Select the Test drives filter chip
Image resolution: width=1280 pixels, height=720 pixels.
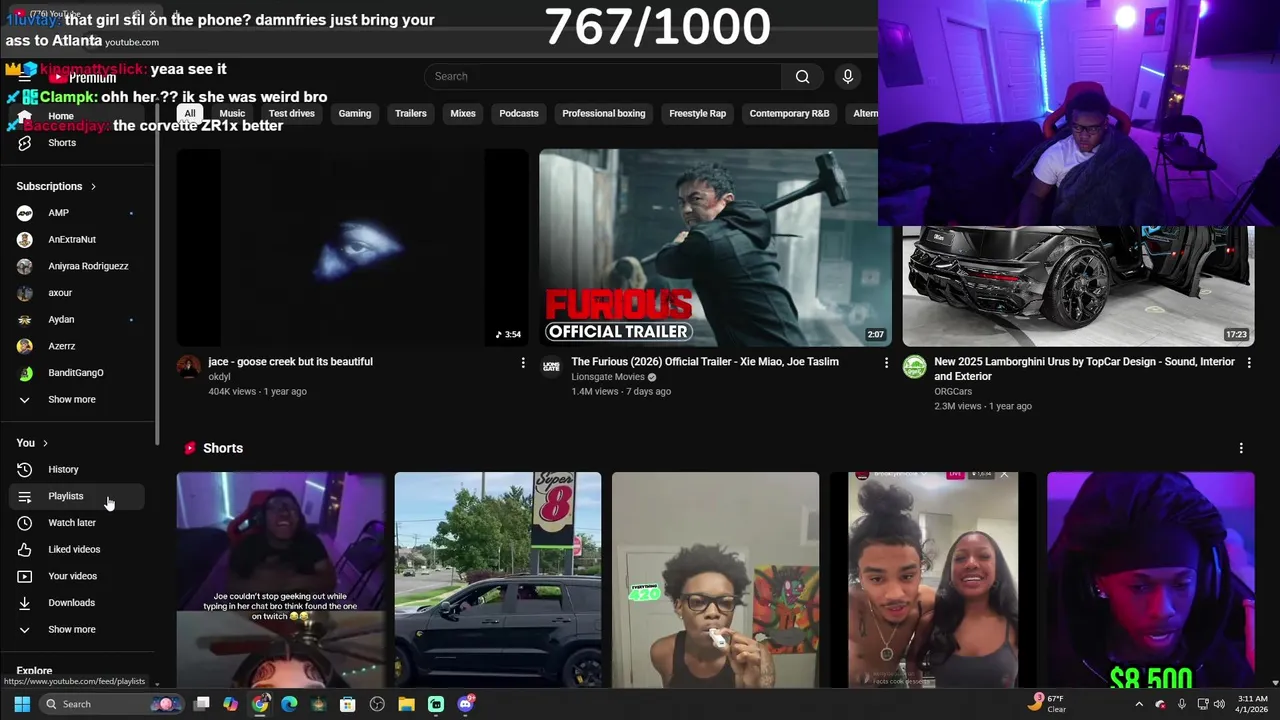(292, 114)
